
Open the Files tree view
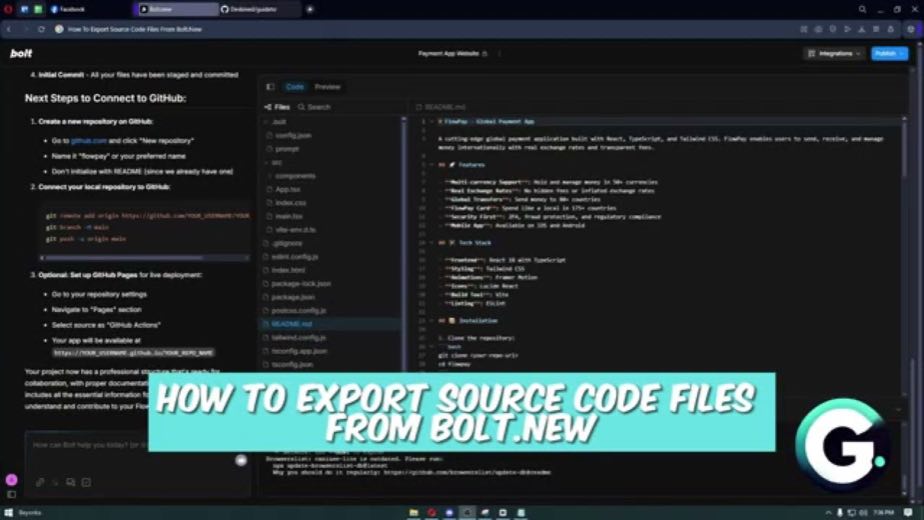click(278, 107)
